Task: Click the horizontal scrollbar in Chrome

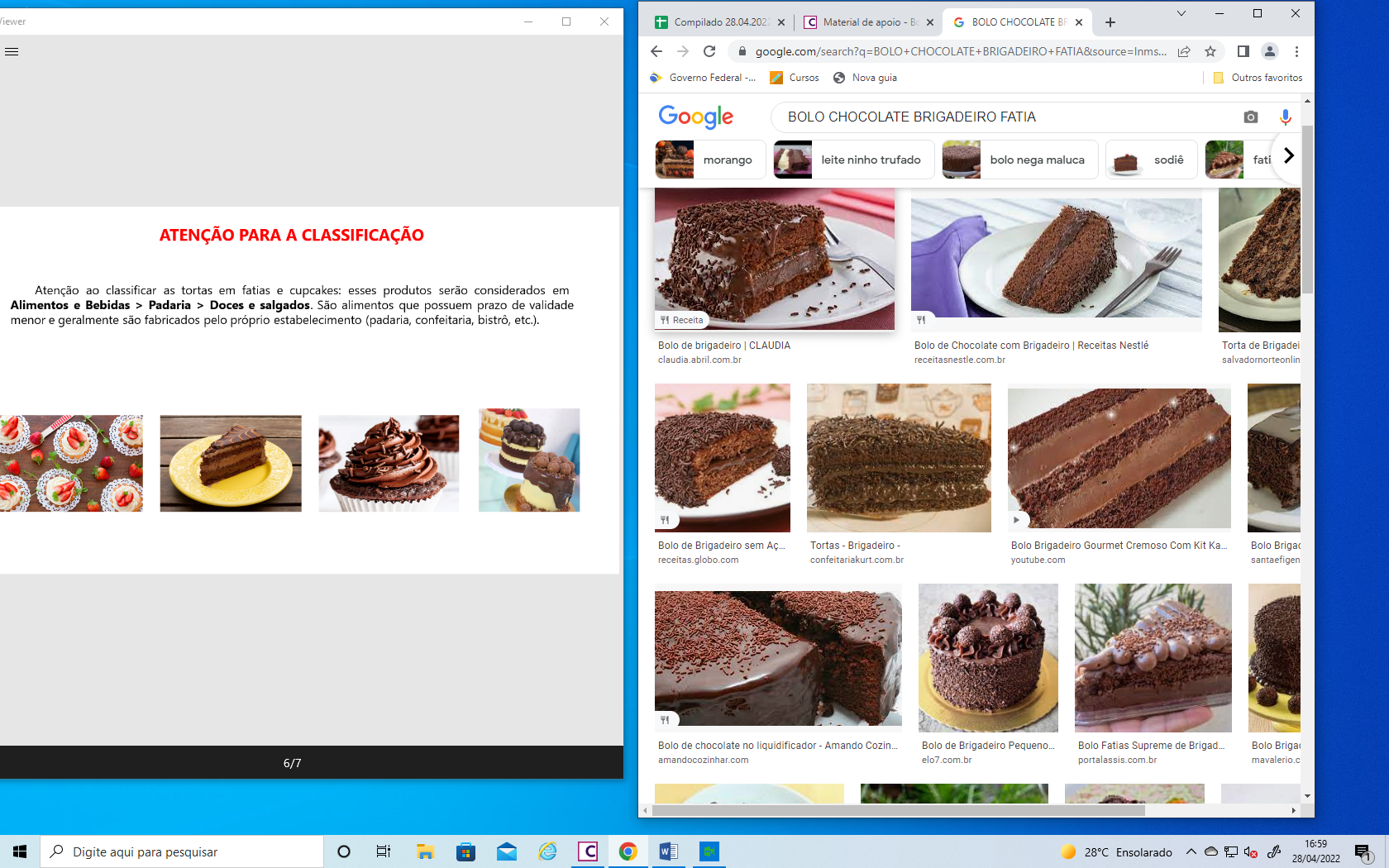Action: [x=898, y=811]
